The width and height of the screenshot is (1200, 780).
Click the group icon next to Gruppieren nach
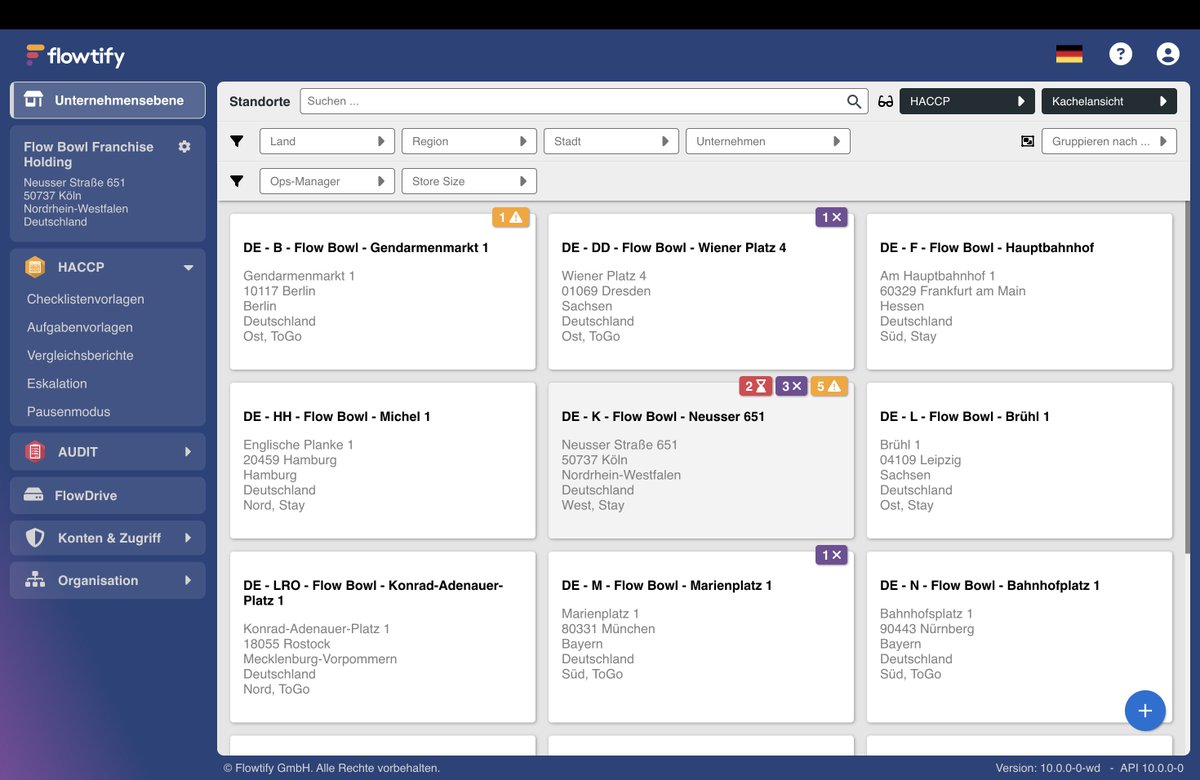[x=1027, y=141]
